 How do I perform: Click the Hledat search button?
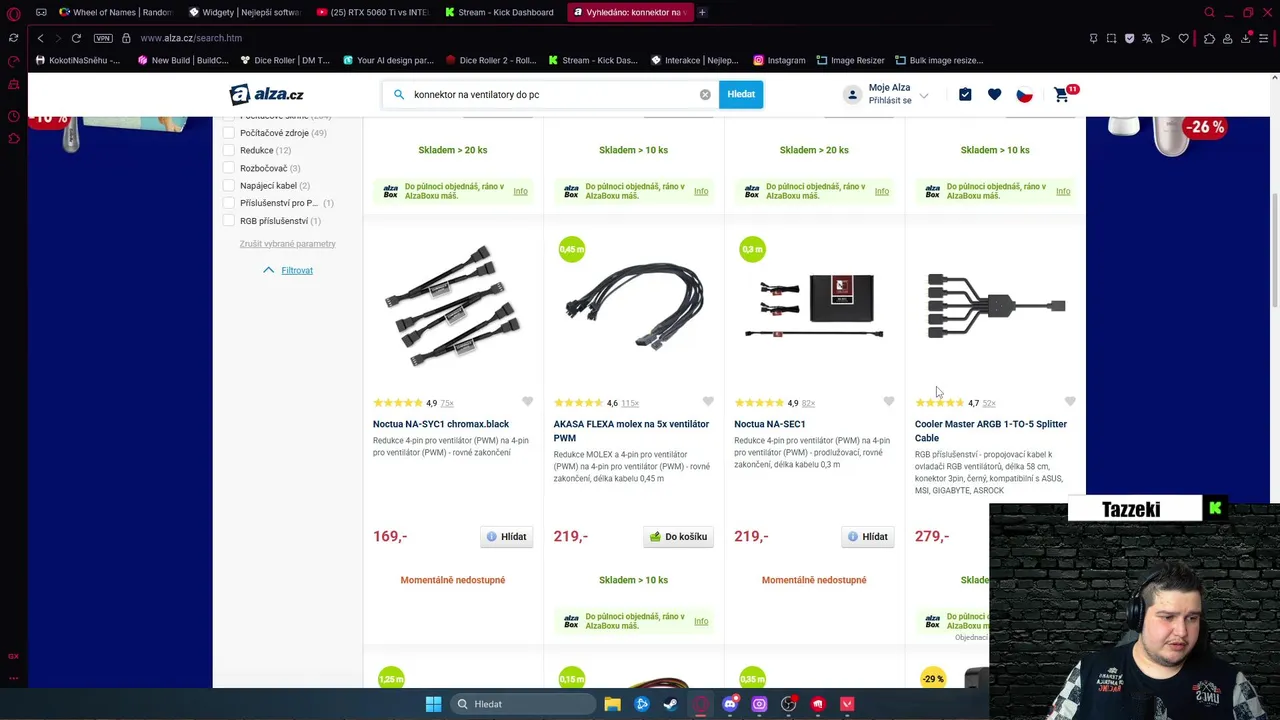(x=741, y=94)
